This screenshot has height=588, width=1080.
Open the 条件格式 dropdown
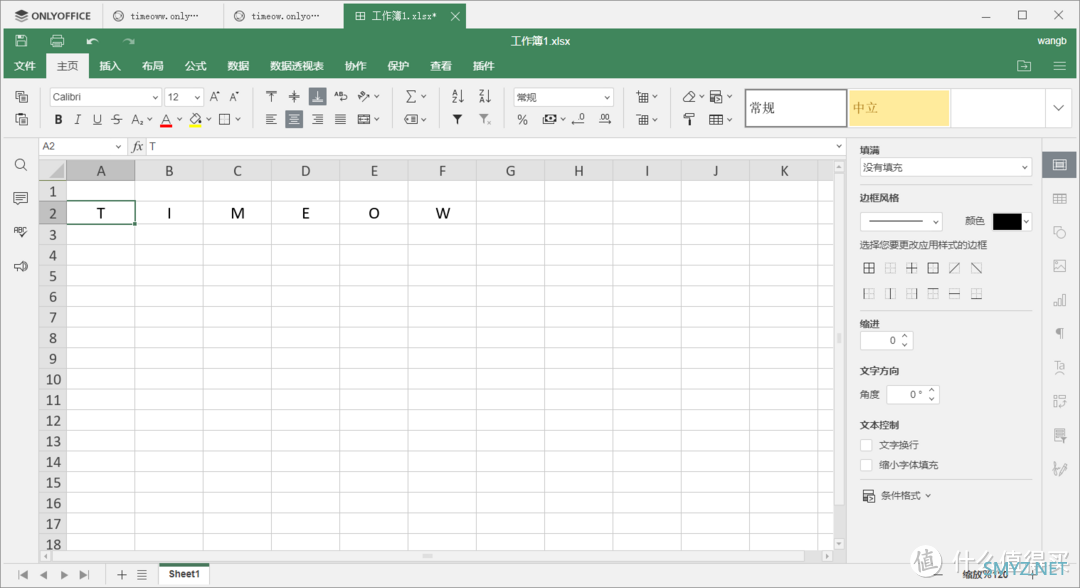coord(897,496)
